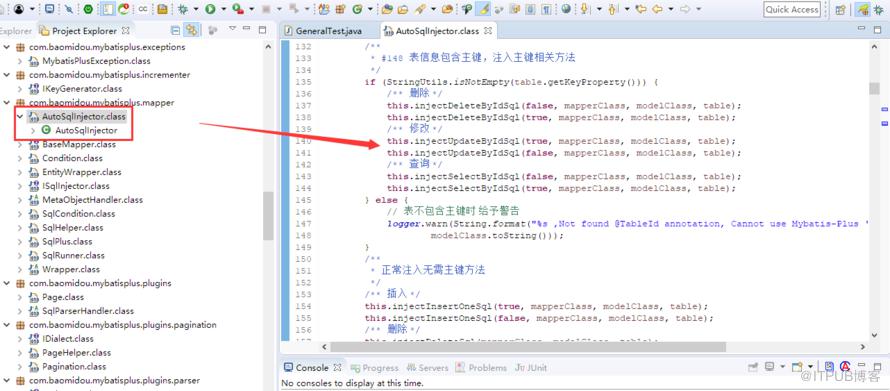Screen dimensions: 890x391
Task: Click the New Java Class green C icon
Action: click(357, 9)
